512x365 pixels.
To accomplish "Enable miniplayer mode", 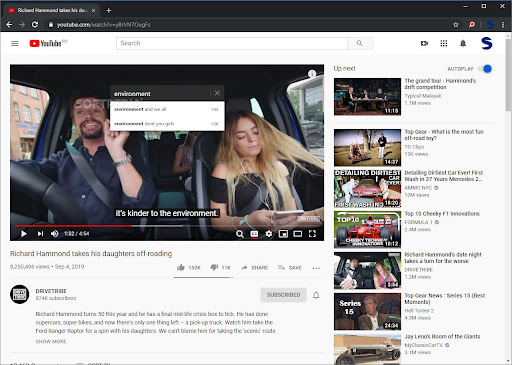I will (x=283, y=234).
